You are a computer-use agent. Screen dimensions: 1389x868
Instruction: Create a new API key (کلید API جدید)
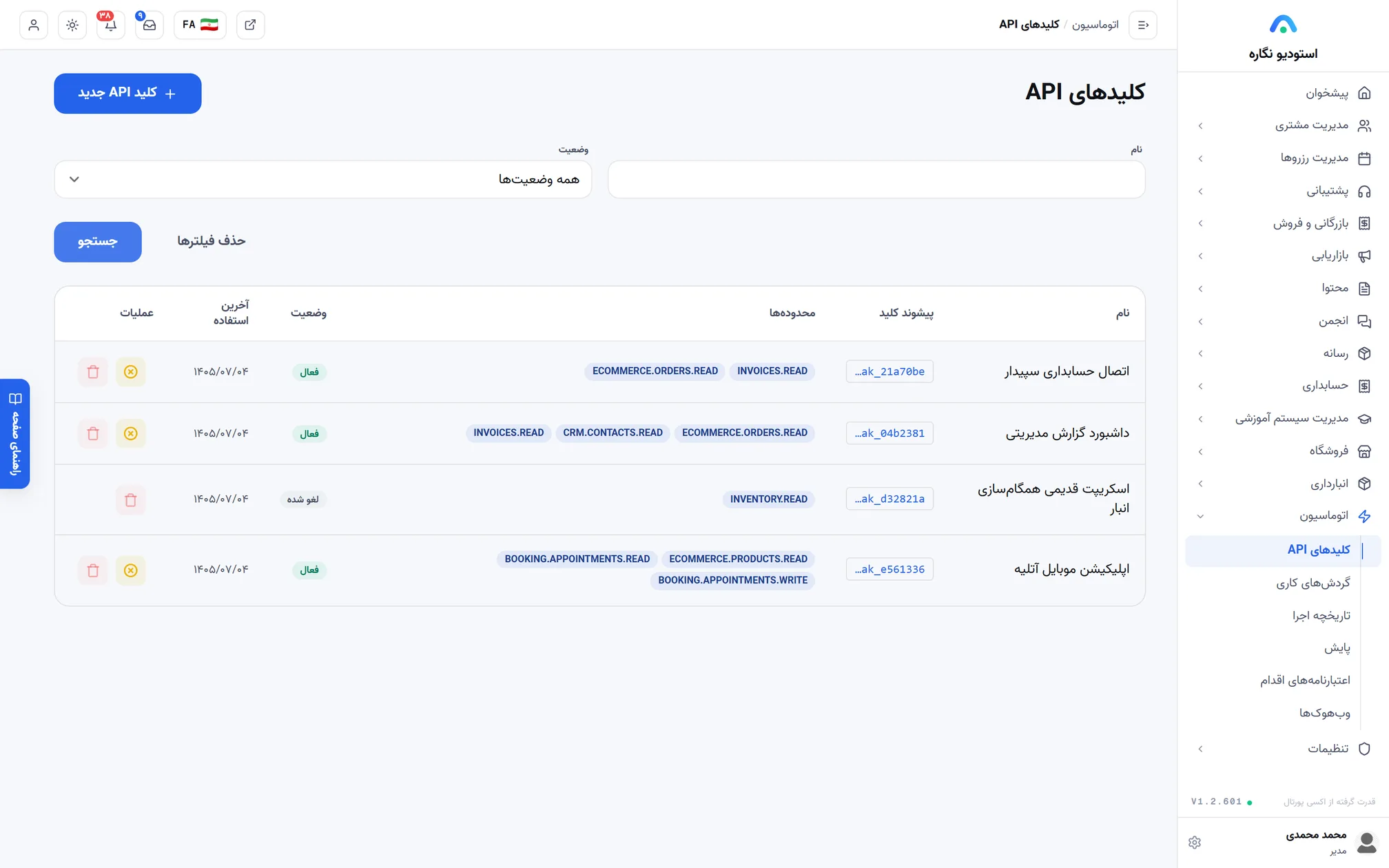(127, 93)
